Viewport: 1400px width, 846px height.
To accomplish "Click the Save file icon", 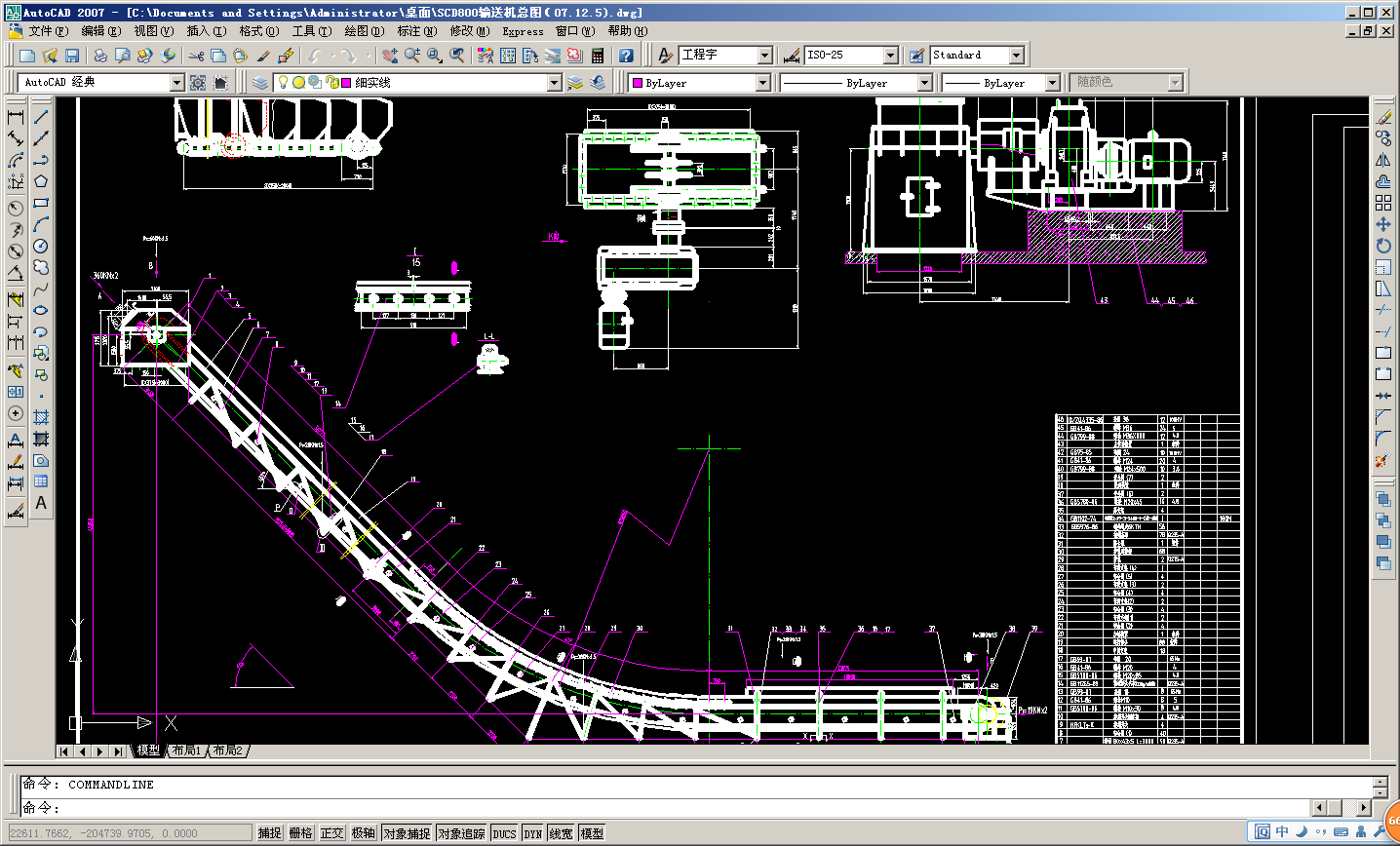I will [71, 56].
